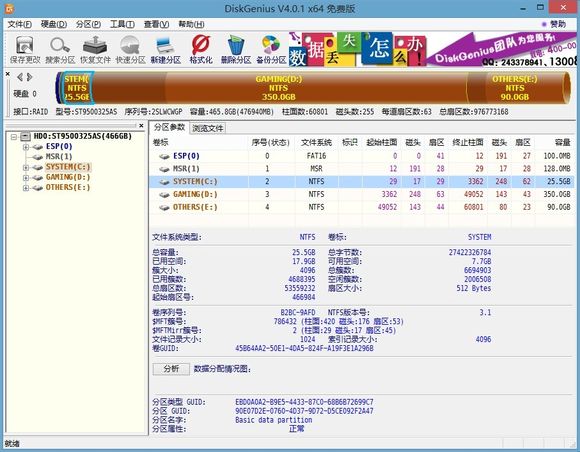Go to previous disk with left arrow

coord(20,77)
